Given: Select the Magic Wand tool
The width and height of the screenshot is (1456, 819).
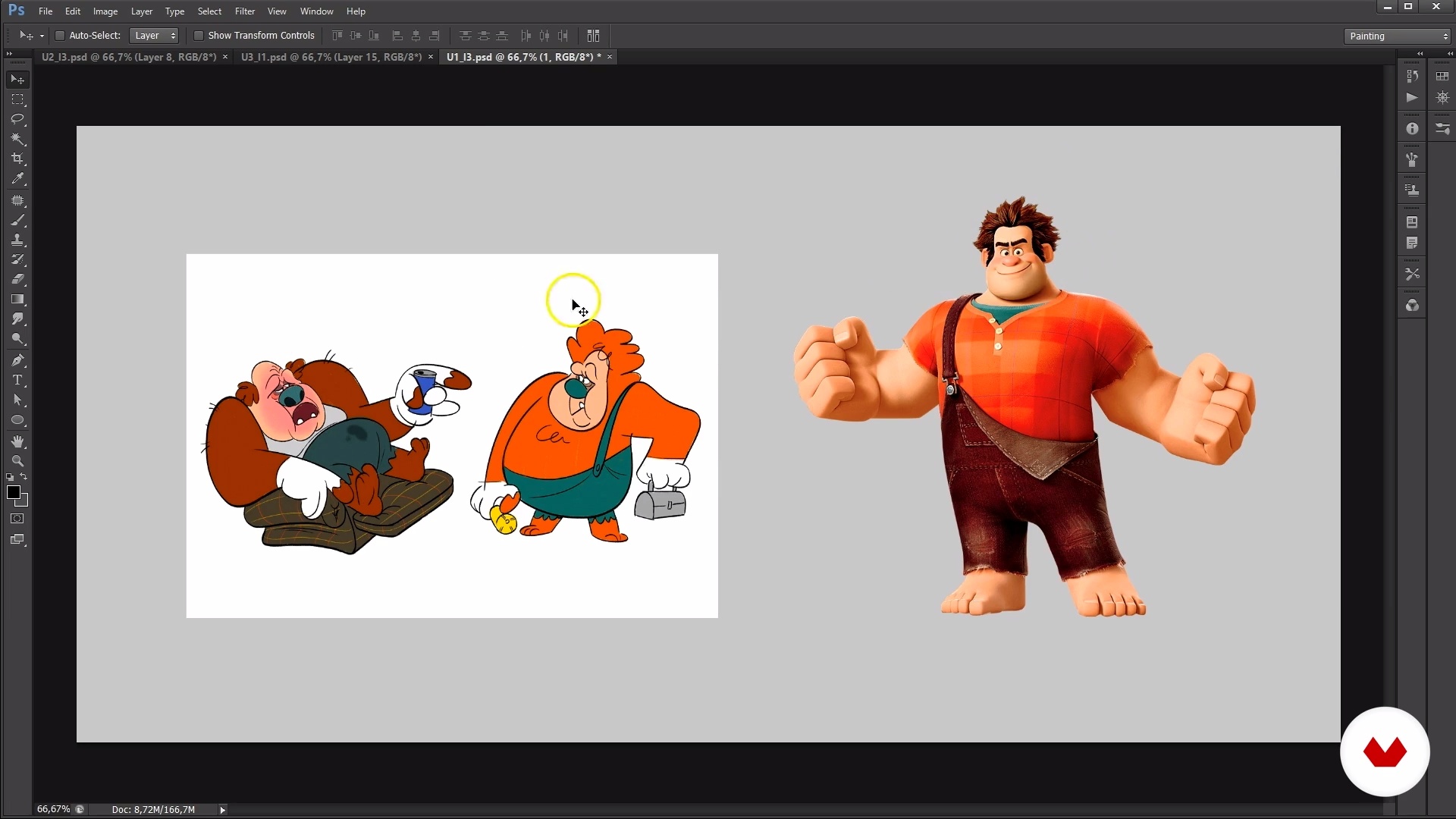Looking at the screenshot, I should 17,139.
